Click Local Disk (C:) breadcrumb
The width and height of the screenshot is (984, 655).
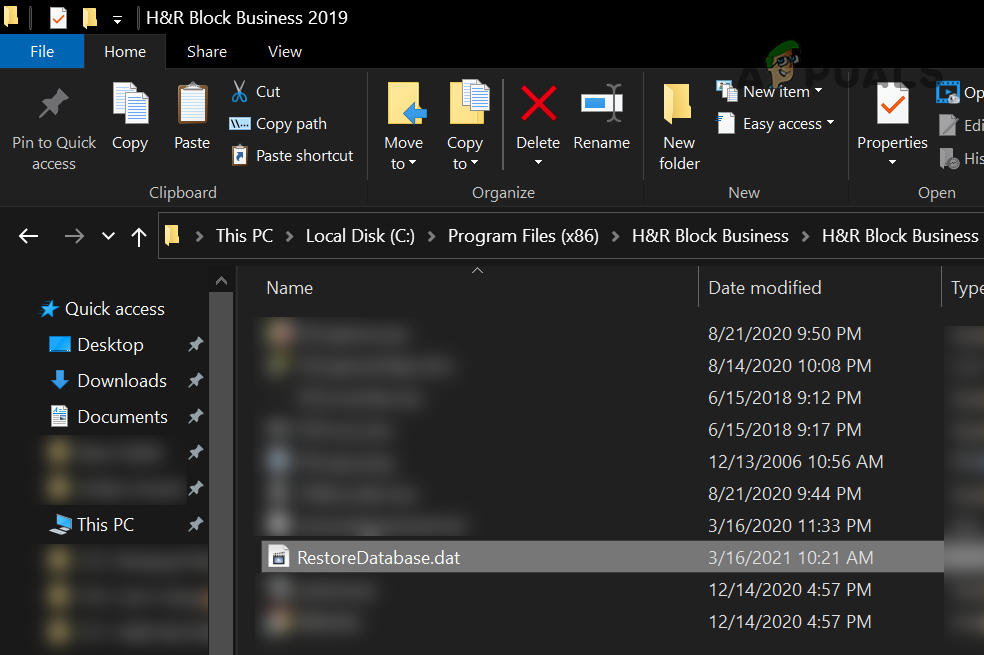tap(360, 236)
